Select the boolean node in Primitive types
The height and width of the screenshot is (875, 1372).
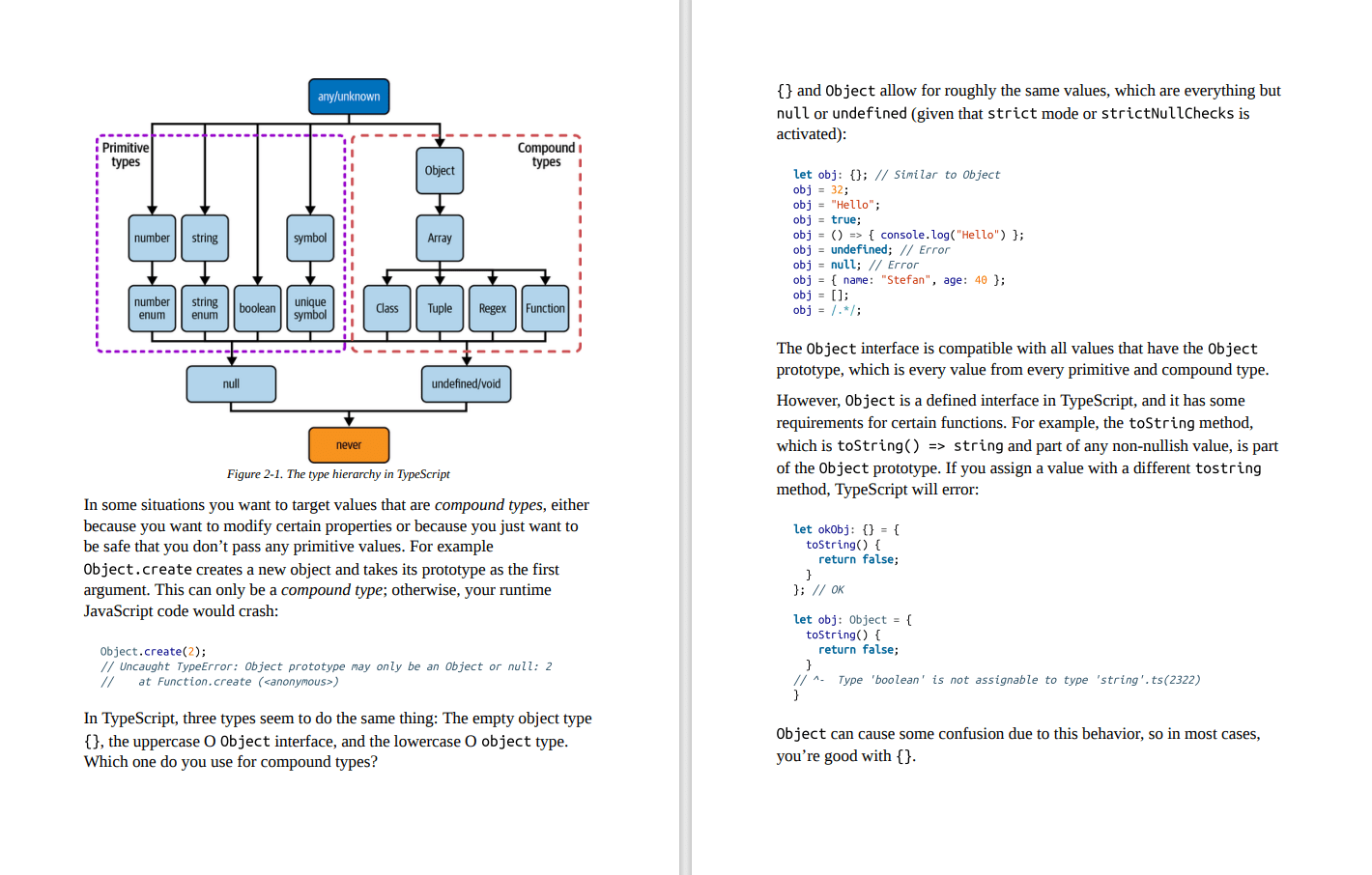(256, 308)
